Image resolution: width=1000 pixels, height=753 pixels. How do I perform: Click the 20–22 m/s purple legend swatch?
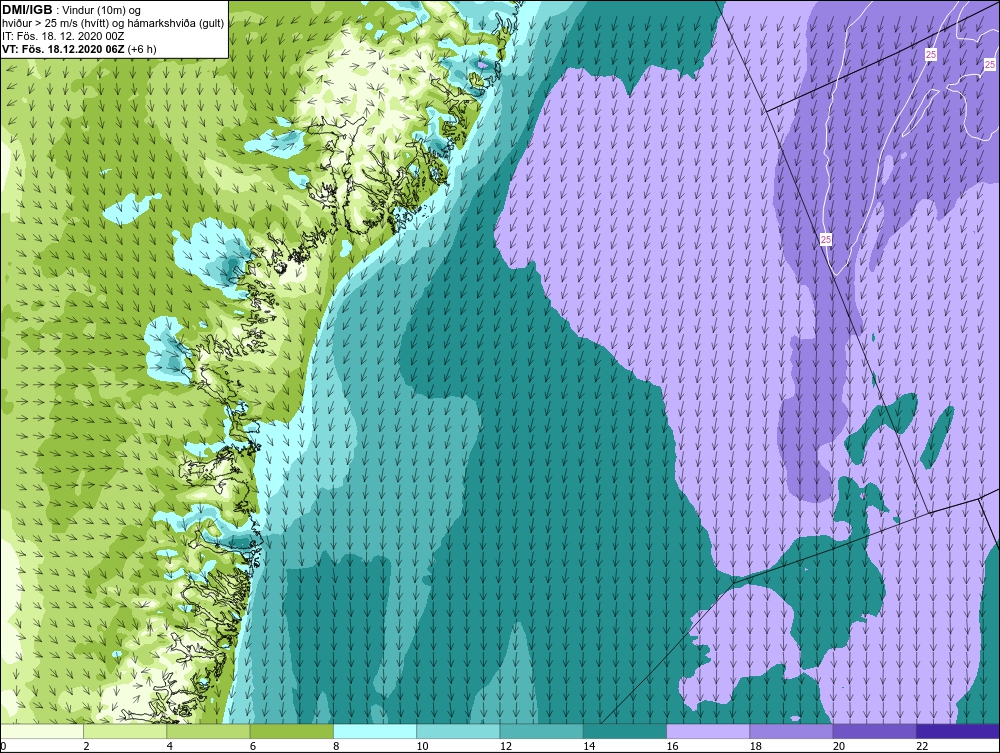pyautogui.click(x=874, y=731)
